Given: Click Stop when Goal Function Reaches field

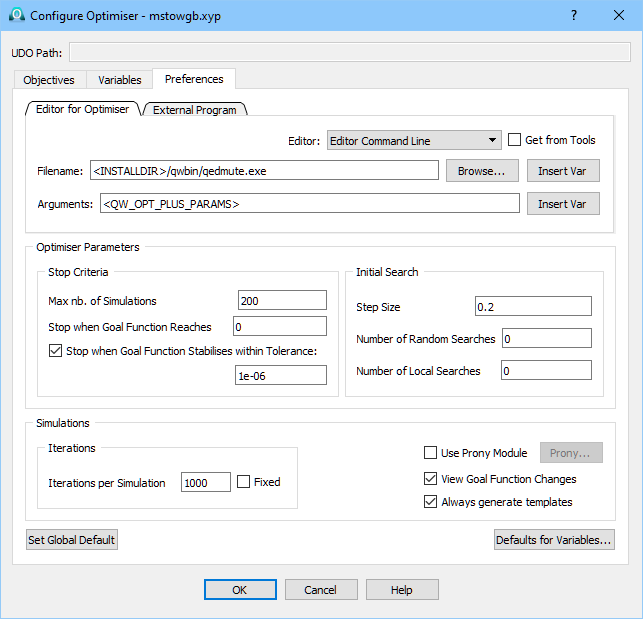Looking at the screenshot, I should (280, 326).
